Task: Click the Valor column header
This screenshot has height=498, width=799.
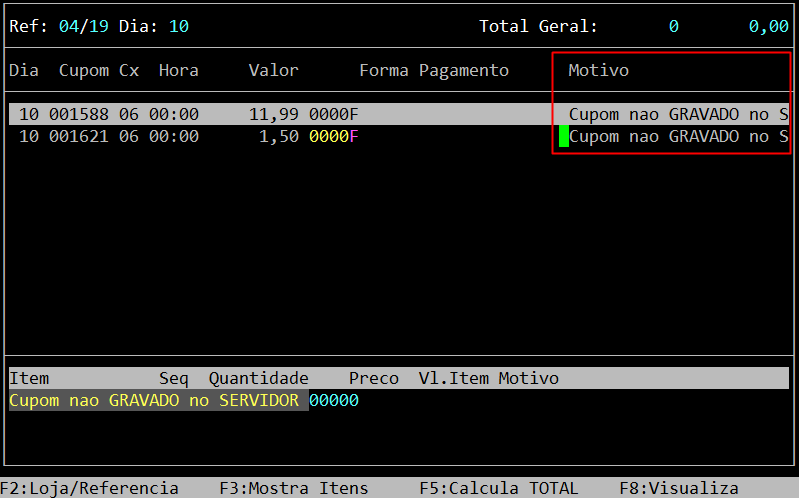Action: 273,70
